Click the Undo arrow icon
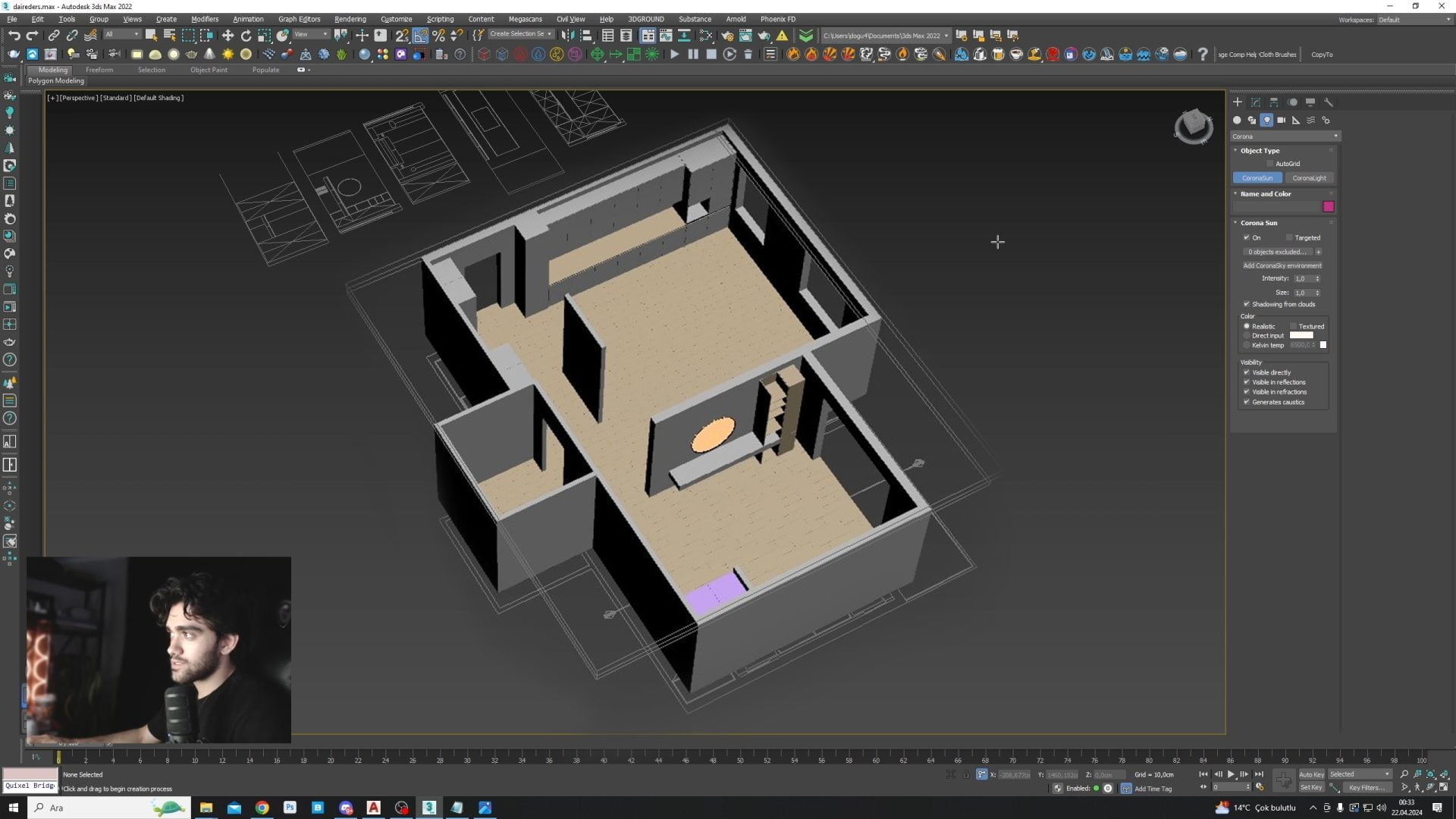This screenshot has height=819, width=1456. [14, 36]
